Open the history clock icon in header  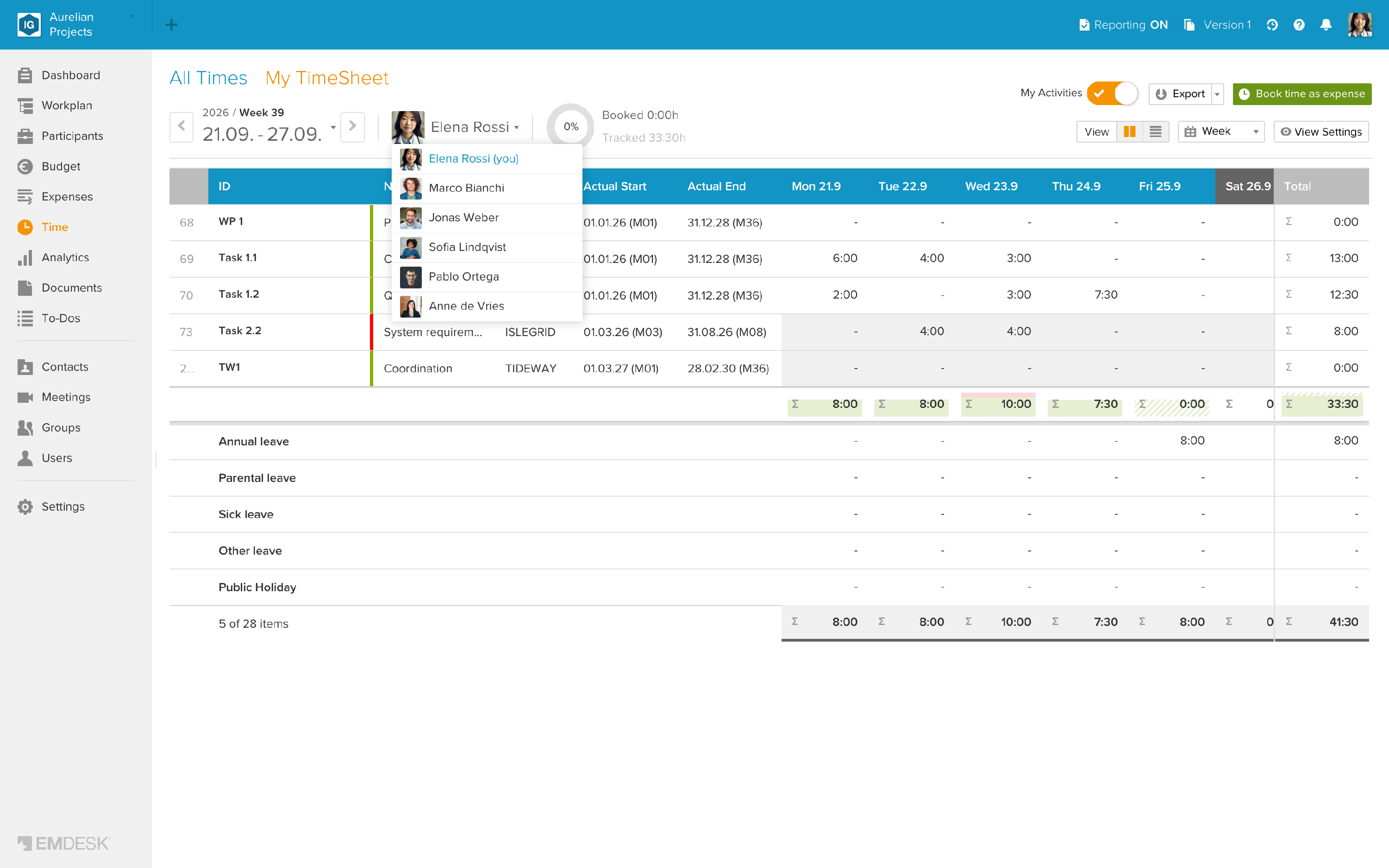click(x=1272, y=25)
